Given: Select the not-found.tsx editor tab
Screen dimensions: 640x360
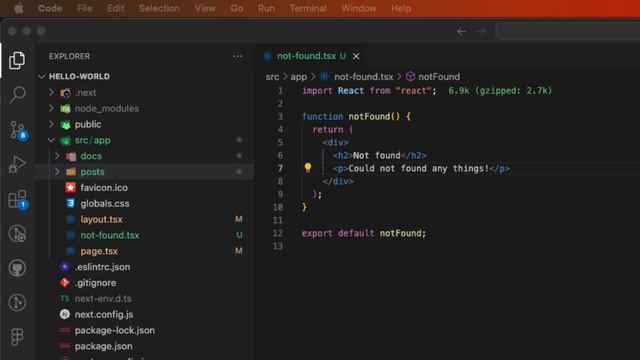Looking at the screenshot, I should pyautogui.click(x=311, y=56).
